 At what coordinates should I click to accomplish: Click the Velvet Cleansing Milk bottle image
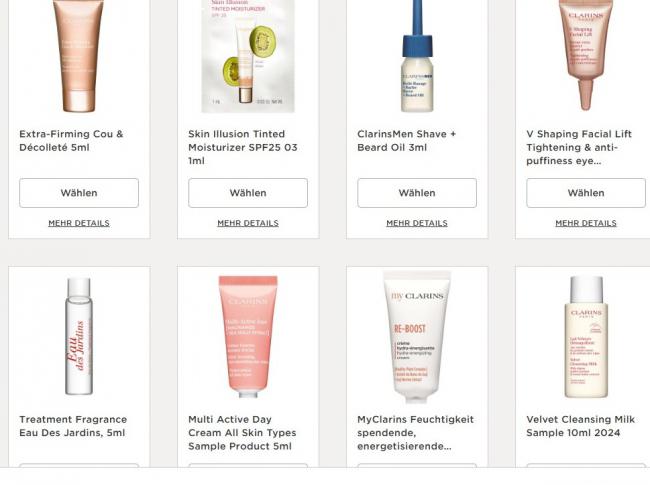pyautogui.click(x=586, y=337)
